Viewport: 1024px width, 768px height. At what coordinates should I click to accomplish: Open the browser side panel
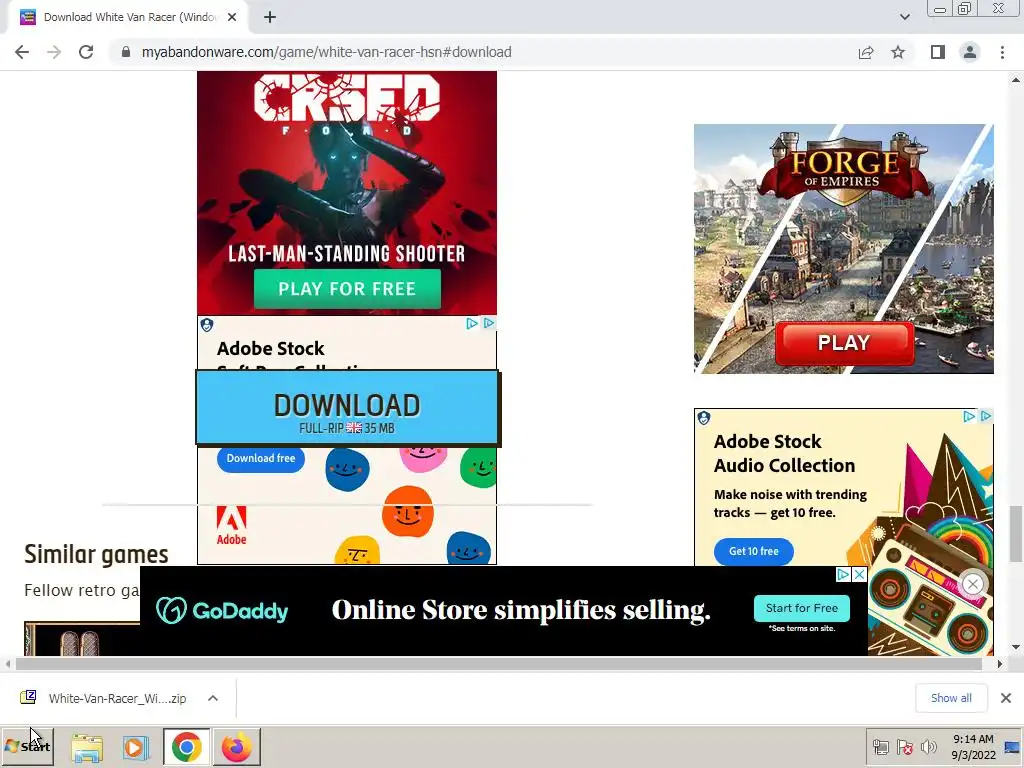coord(938,52)
